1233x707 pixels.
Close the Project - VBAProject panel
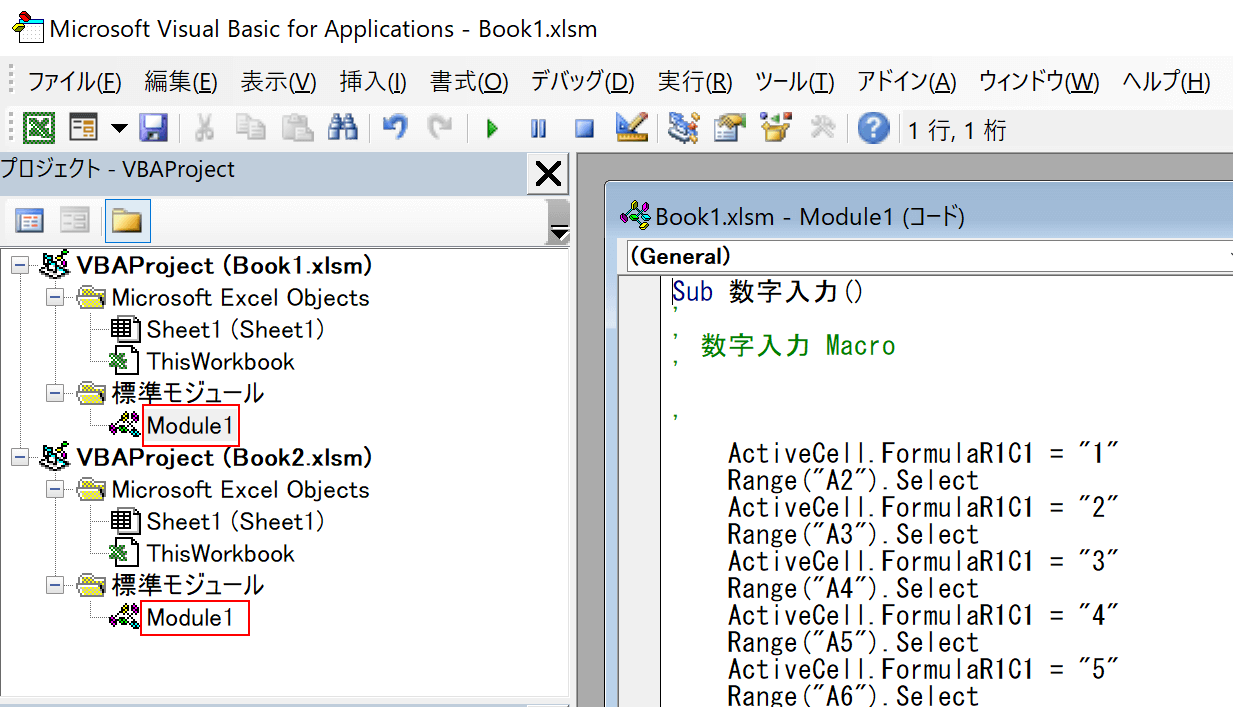[548, 175]
